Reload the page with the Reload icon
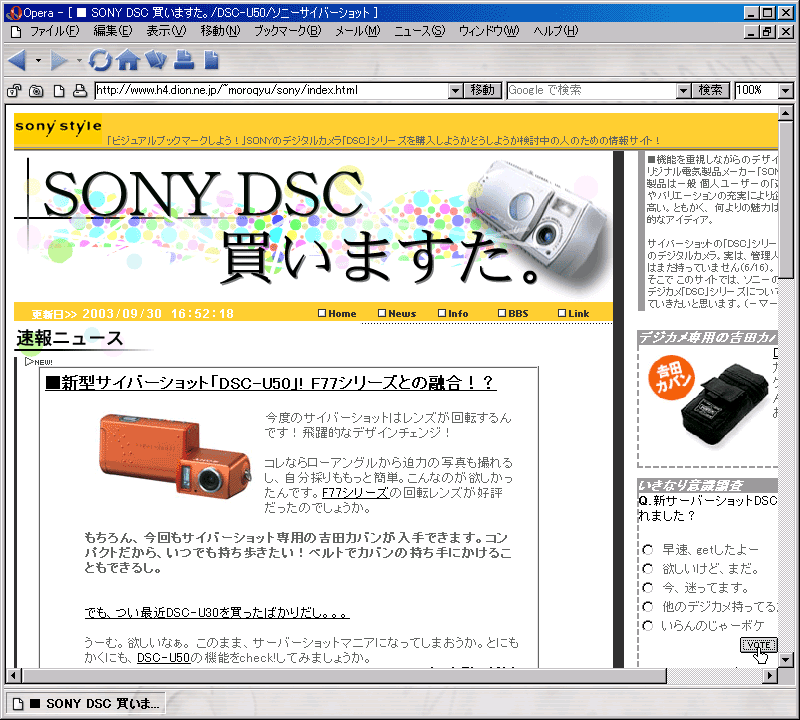800x720 pixels. (x=100, y=60)
